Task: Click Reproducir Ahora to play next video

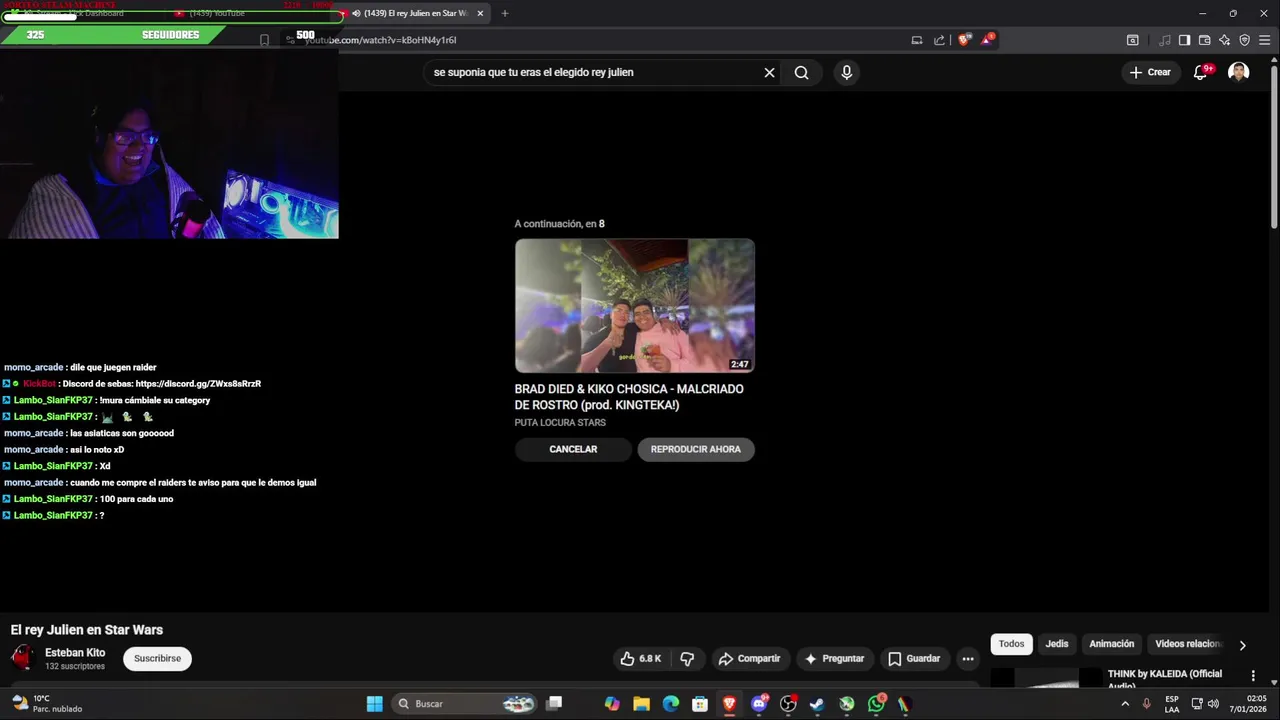Action: click(x=696, y=449)
